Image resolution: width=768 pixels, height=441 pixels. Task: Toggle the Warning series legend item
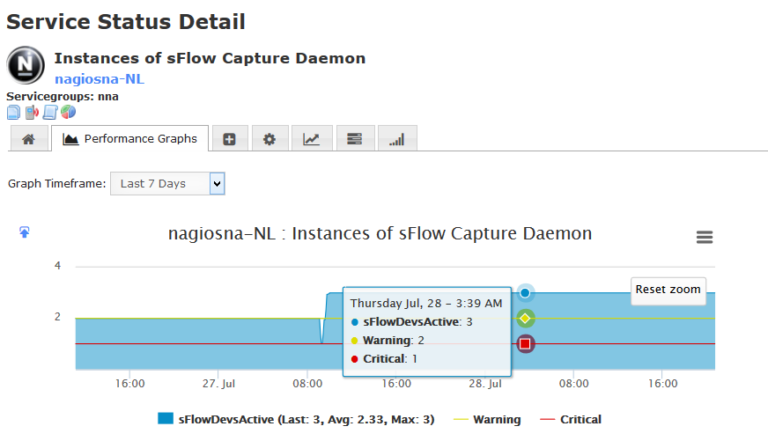point(487,419)
